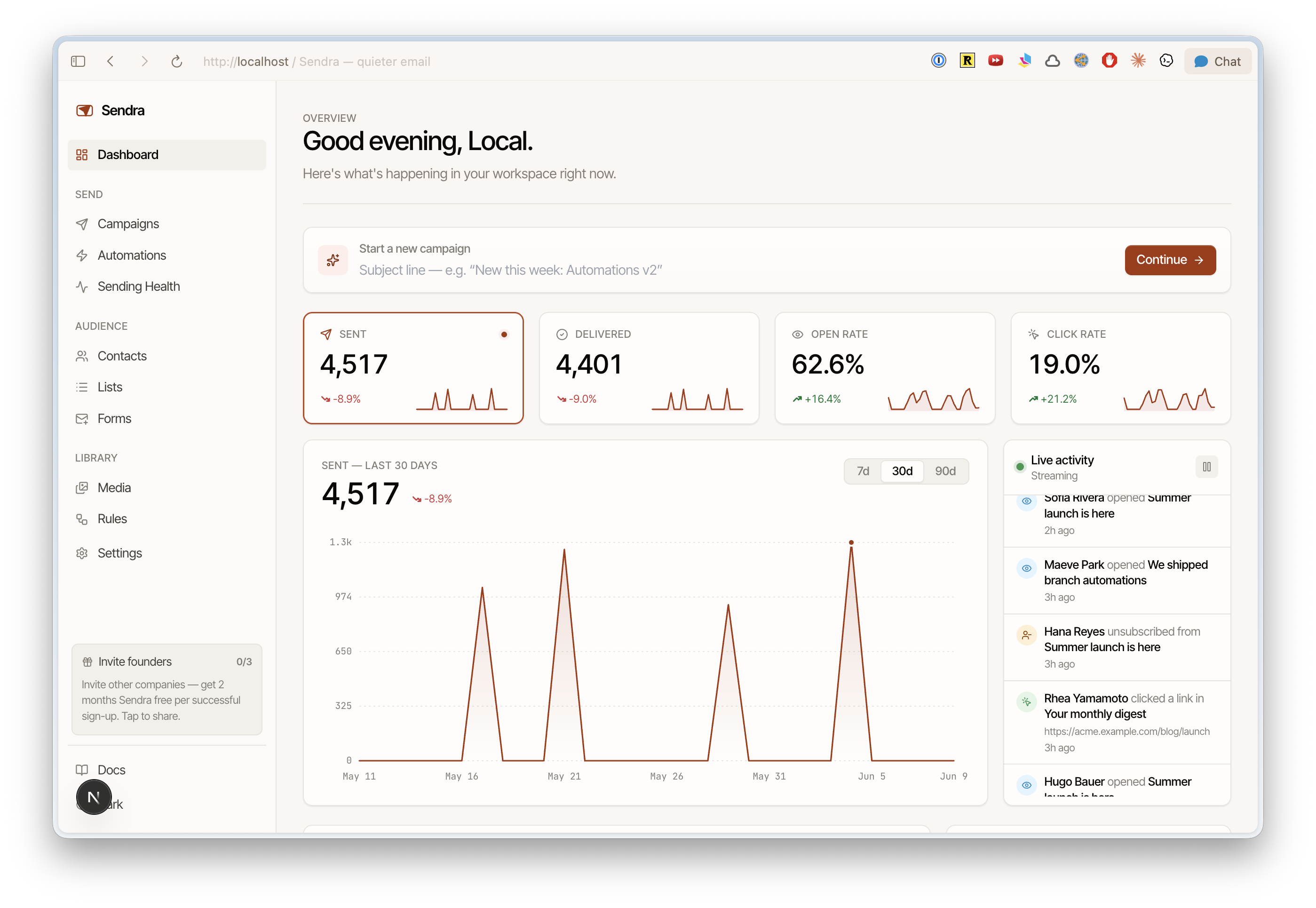Screen dimensions: 1316x908
Task: Open Docs link in the sidebar
Action: (x=166, y=770)
